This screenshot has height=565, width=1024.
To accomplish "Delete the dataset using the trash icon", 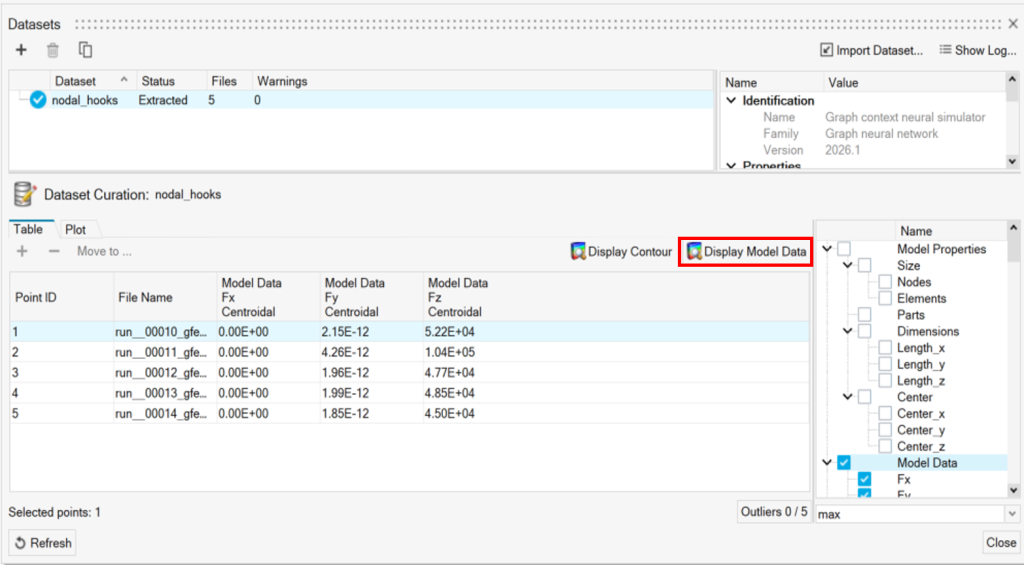I will pos(53,50).
